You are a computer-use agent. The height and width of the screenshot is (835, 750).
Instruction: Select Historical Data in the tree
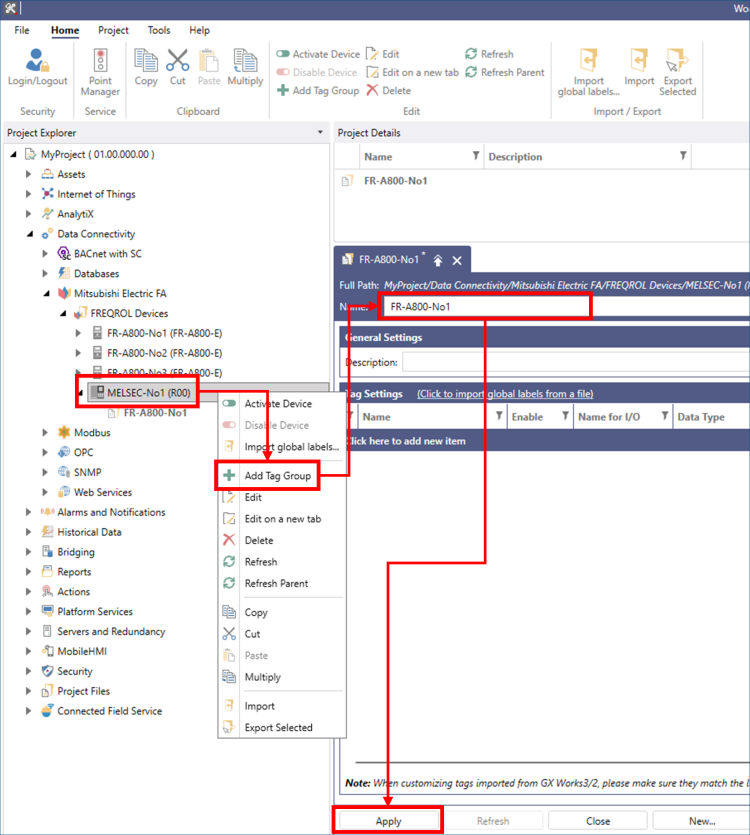coord(89,532)
